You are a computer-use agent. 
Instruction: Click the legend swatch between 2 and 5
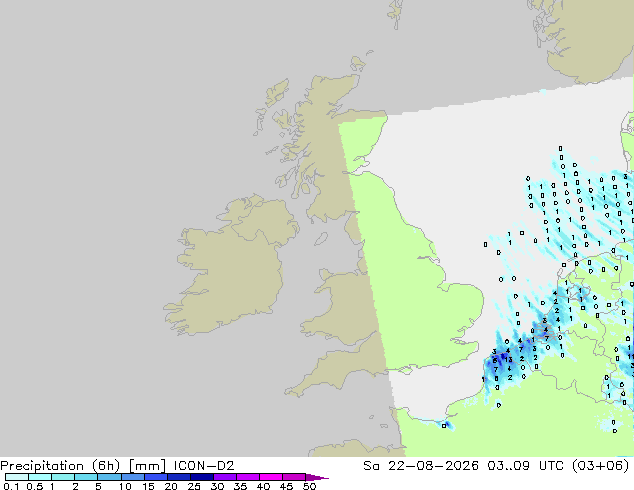point(87,477)
